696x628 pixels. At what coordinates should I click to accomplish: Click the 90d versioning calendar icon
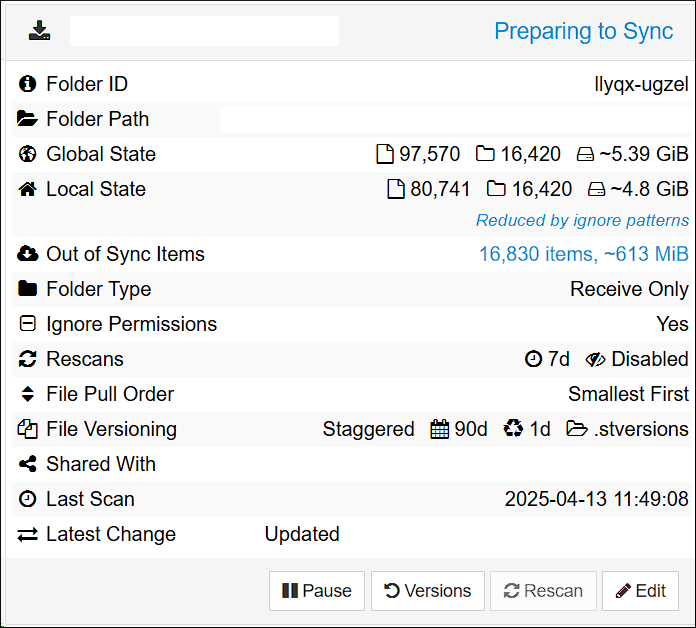[x=440, y=429]
